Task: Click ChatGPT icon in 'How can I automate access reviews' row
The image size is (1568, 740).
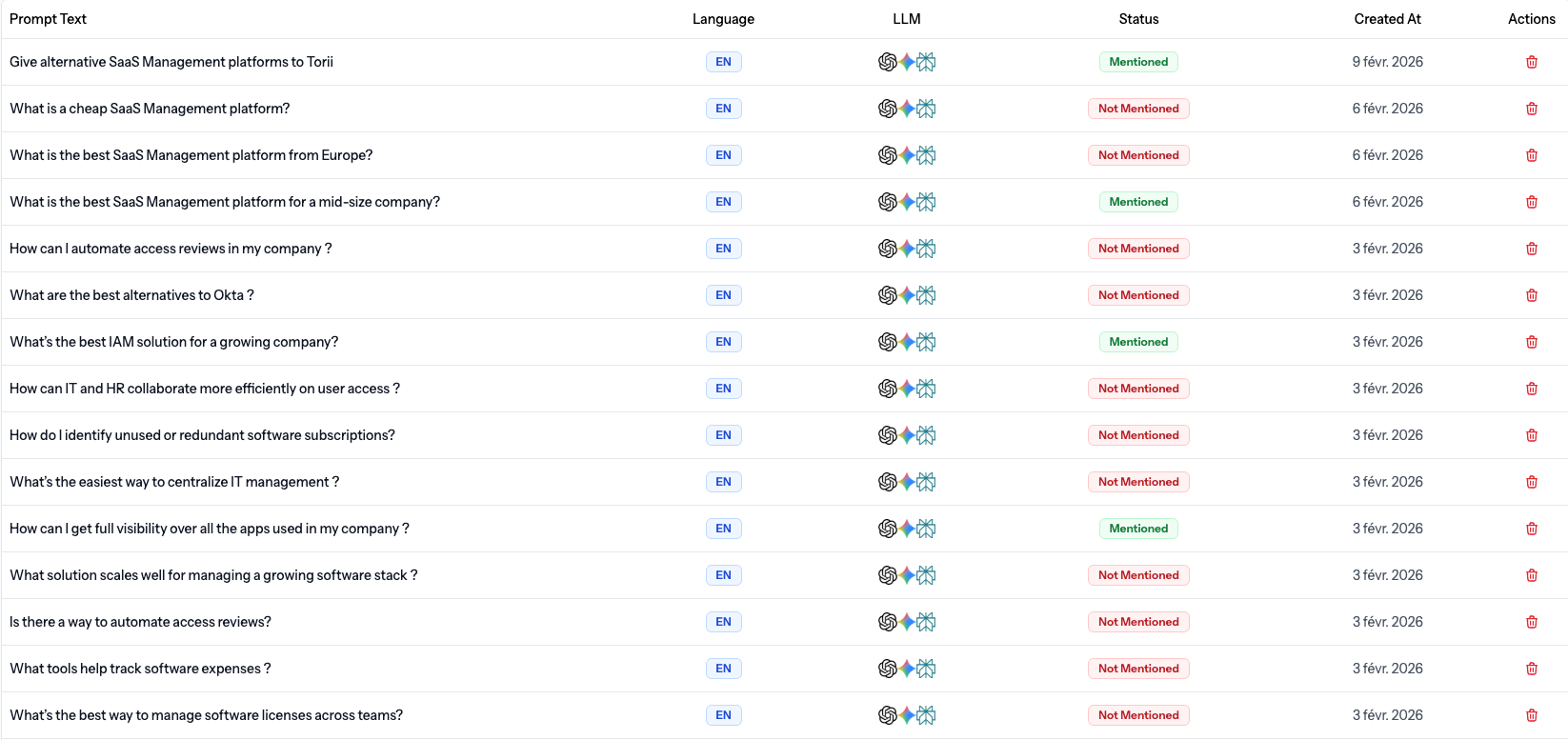Action: [x=887, y=249]
